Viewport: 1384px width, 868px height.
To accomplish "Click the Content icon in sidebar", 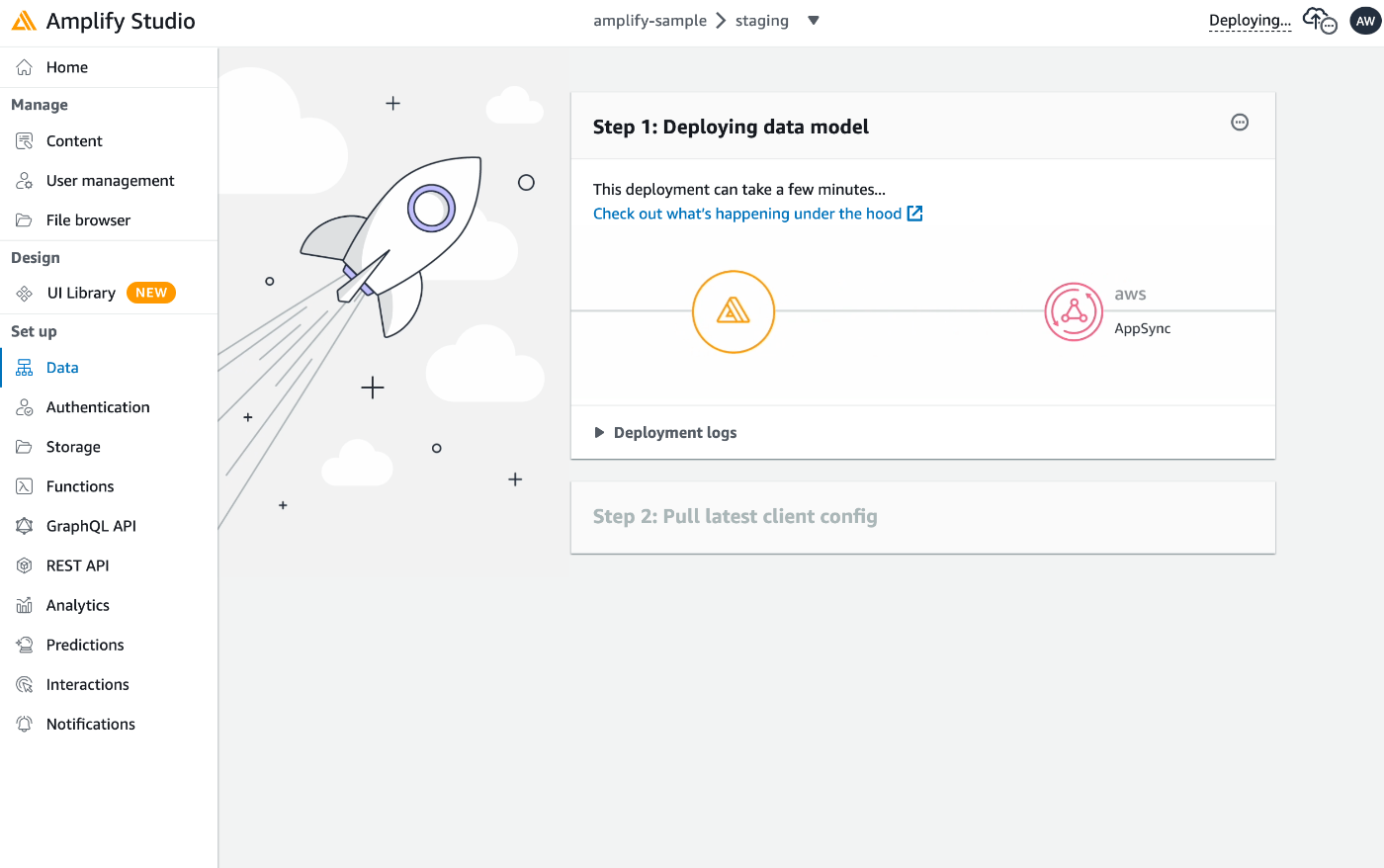I will (x=25, y=141).
